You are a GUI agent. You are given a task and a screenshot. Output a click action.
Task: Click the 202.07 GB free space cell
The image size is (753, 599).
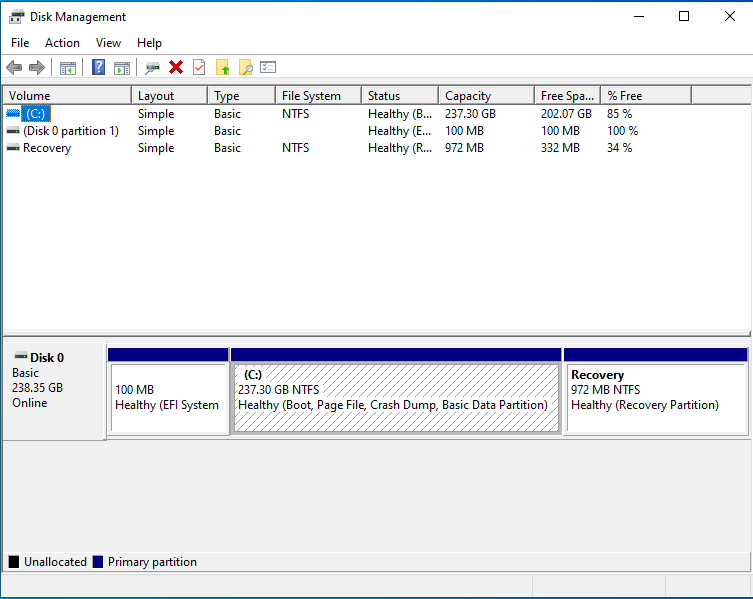[566, 114]
